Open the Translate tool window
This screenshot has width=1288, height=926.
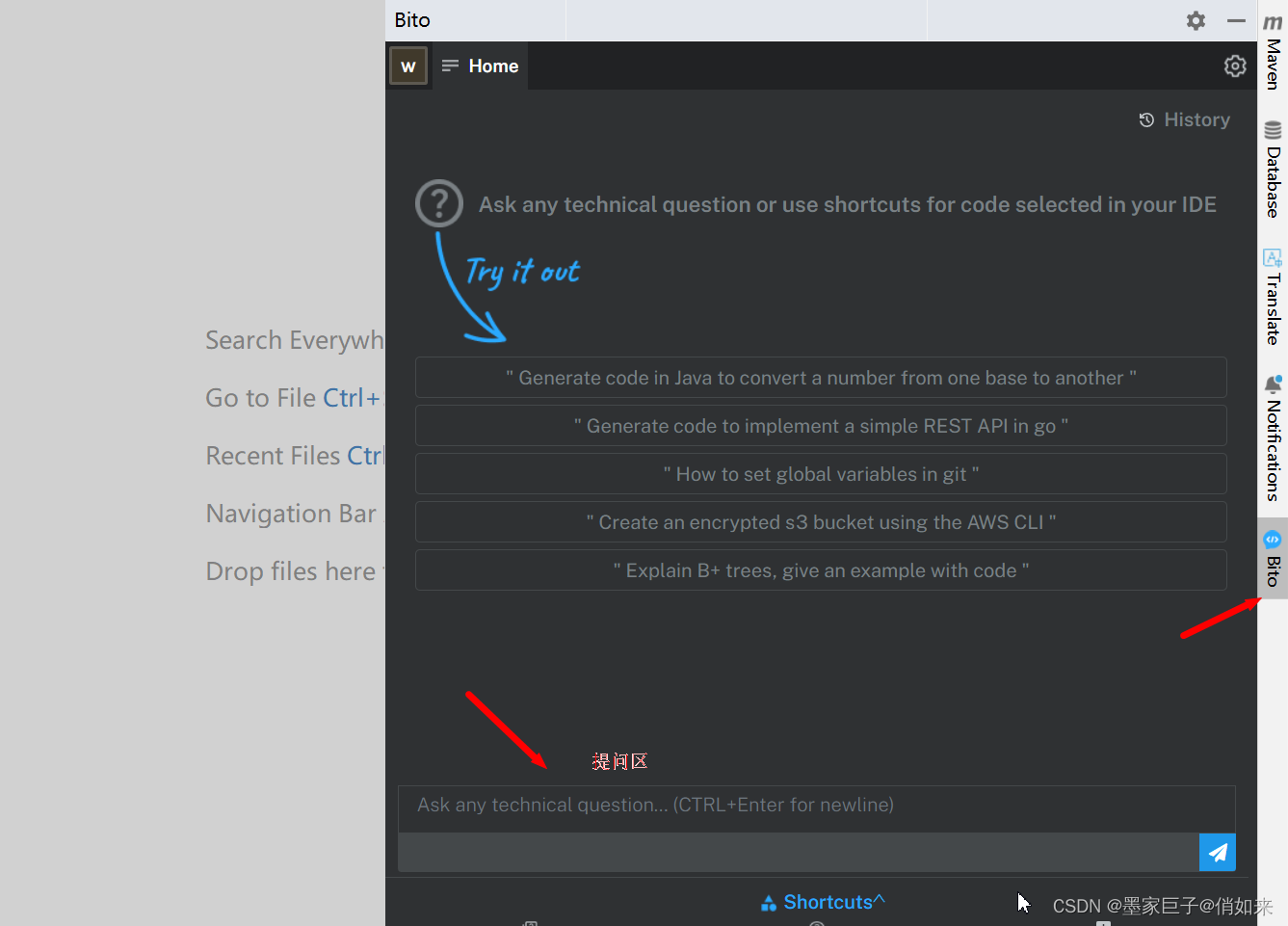(x=1273, y=297)
